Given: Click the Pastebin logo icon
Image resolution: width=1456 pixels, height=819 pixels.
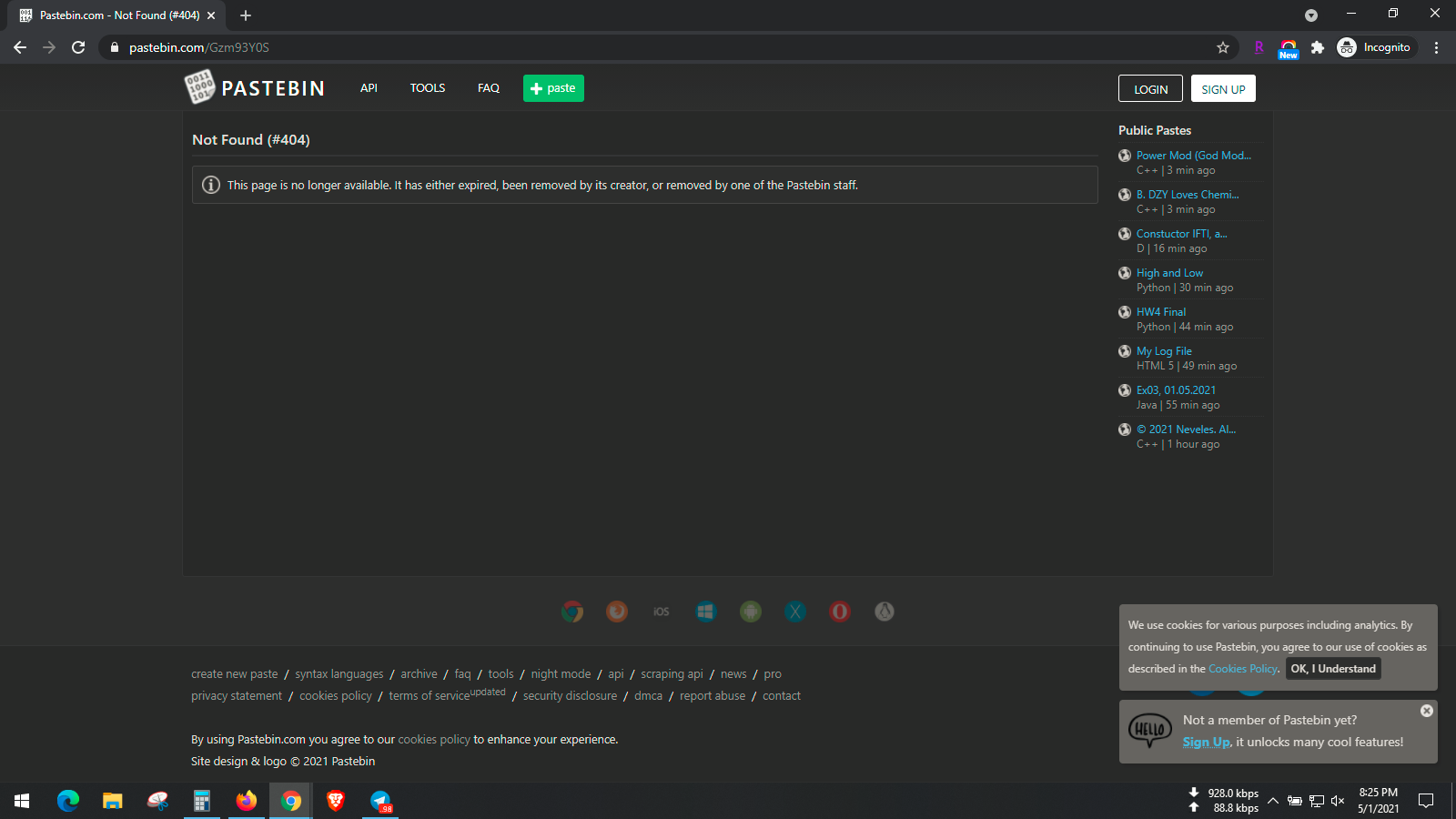Looking at the screenshot, I should [199, 87].
